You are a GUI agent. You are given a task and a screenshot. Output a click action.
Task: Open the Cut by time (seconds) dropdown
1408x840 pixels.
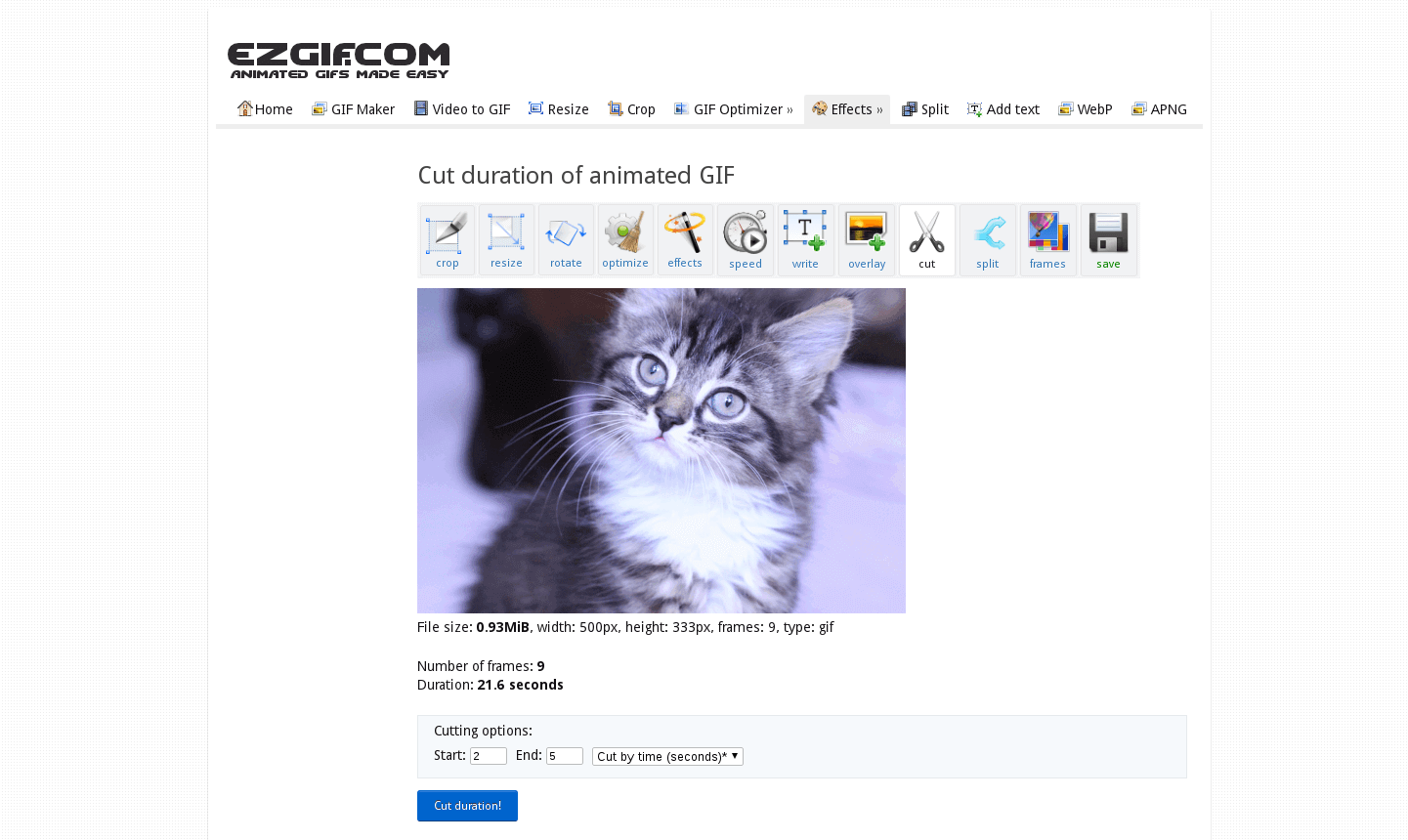(667, 756)
